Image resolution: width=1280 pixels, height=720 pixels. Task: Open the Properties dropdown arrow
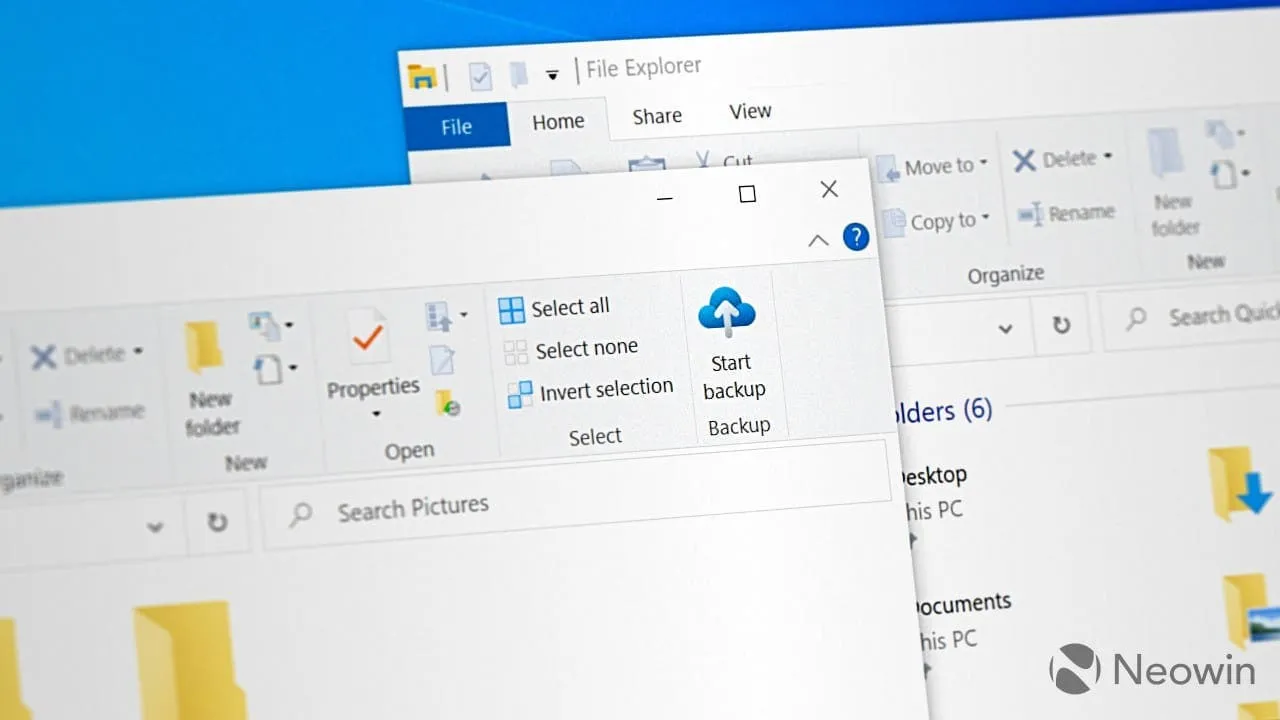375,414
